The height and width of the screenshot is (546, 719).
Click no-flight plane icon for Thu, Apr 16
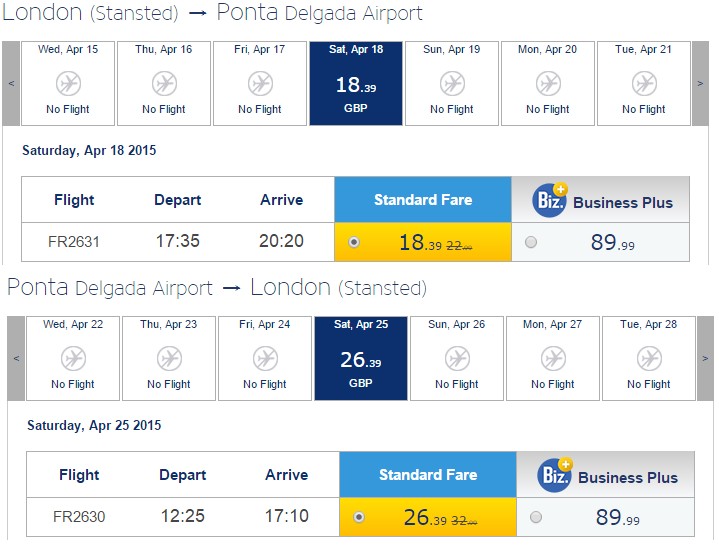[164, 83]
